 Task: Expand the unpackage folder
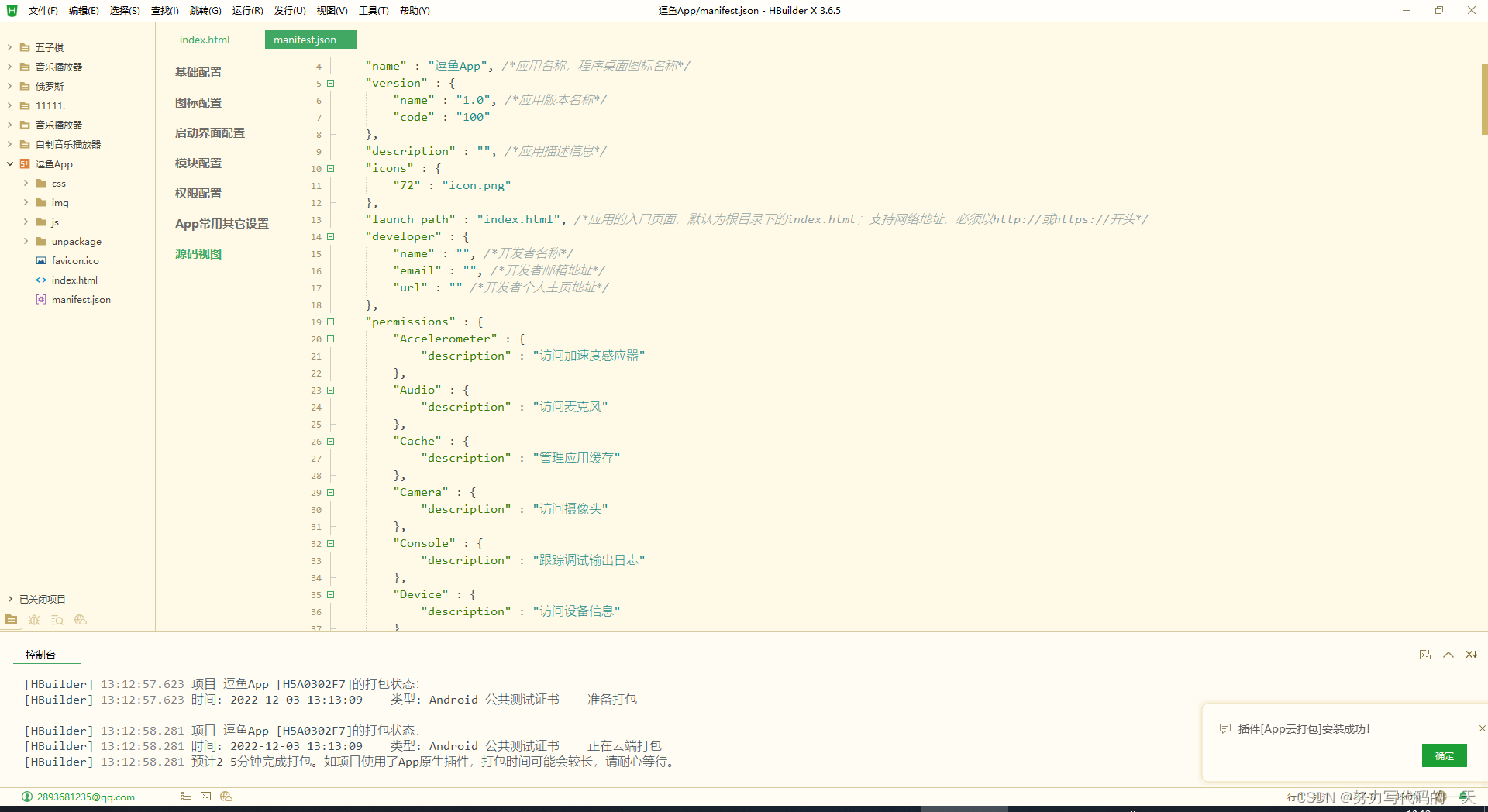click(x=26, y=241)
